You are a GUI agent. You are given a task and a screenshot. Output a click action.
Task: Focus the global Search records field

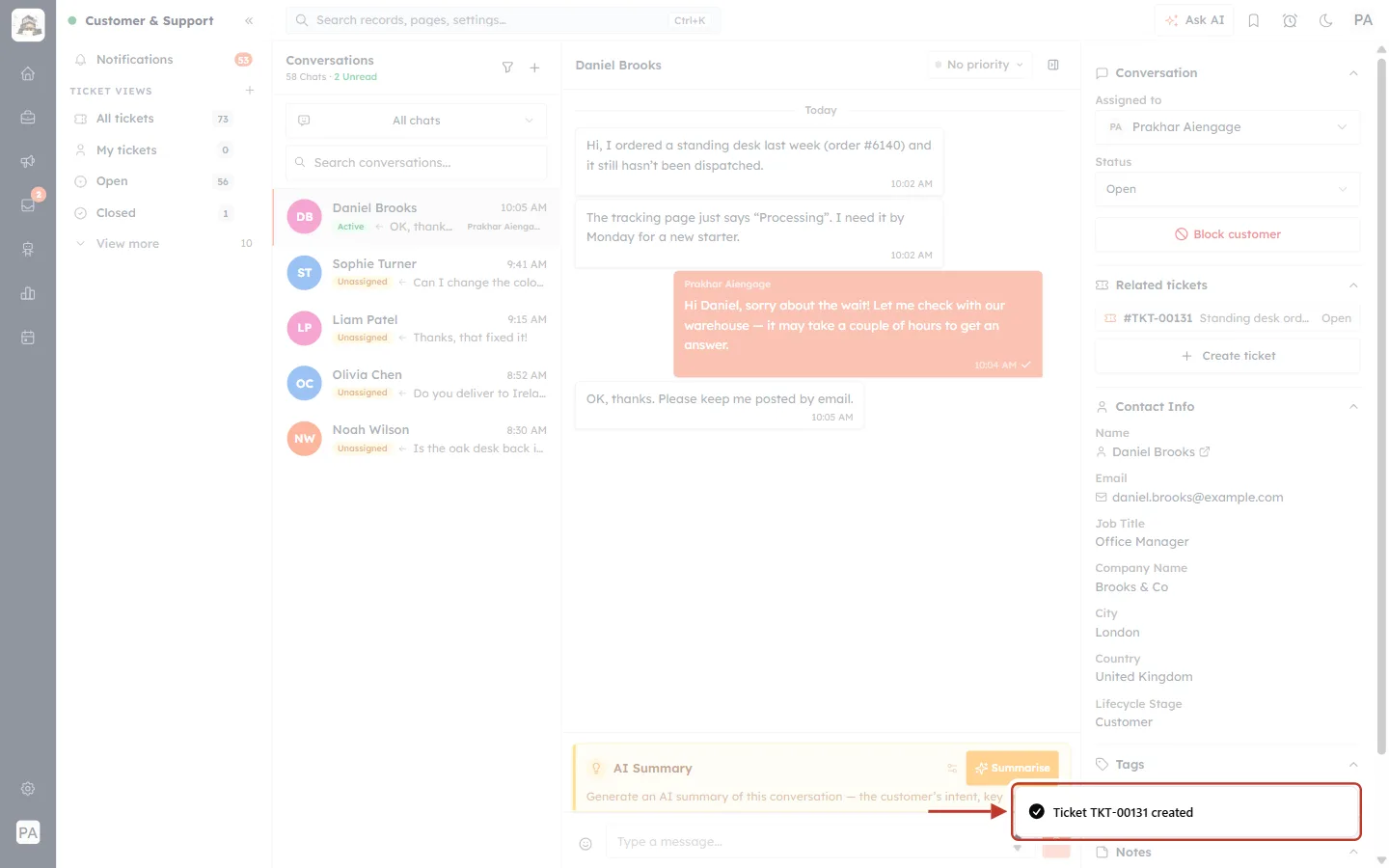tap(503, 20)
